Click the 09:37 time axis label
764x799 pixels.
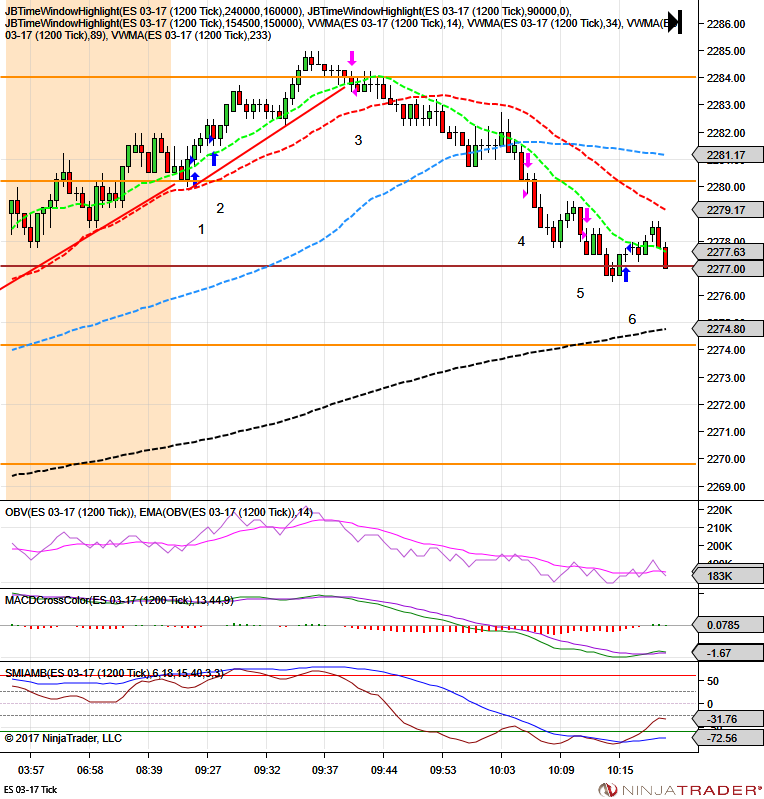(x=325, y=770)
